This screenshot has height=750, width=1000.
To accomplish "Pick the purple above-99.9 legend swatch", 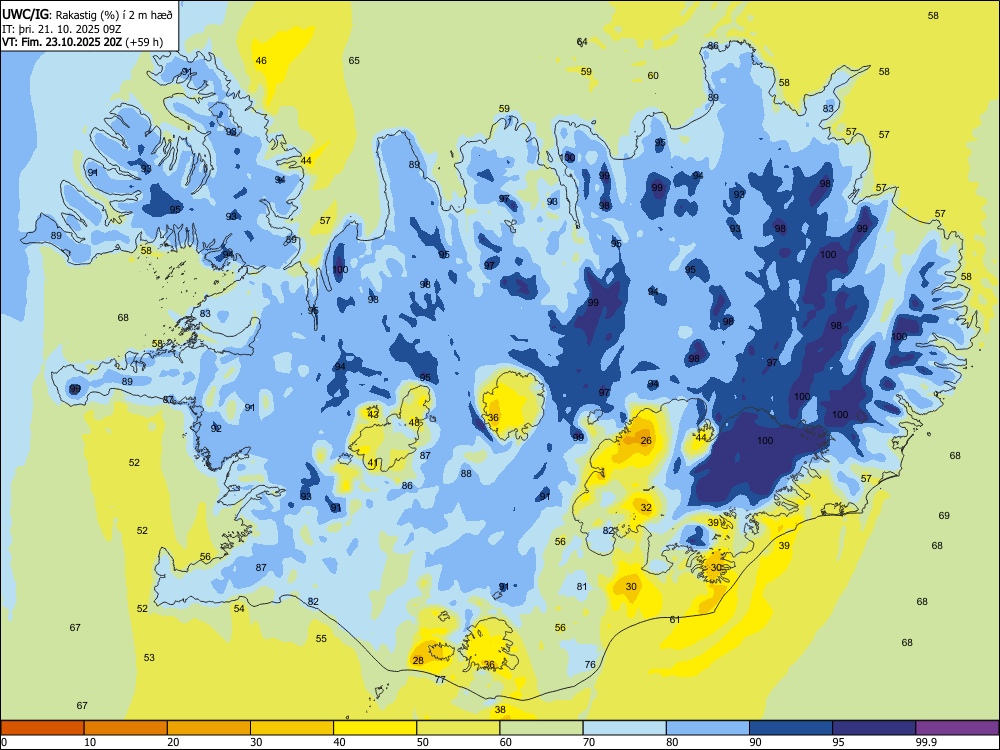I will click(x=957, y=728).
